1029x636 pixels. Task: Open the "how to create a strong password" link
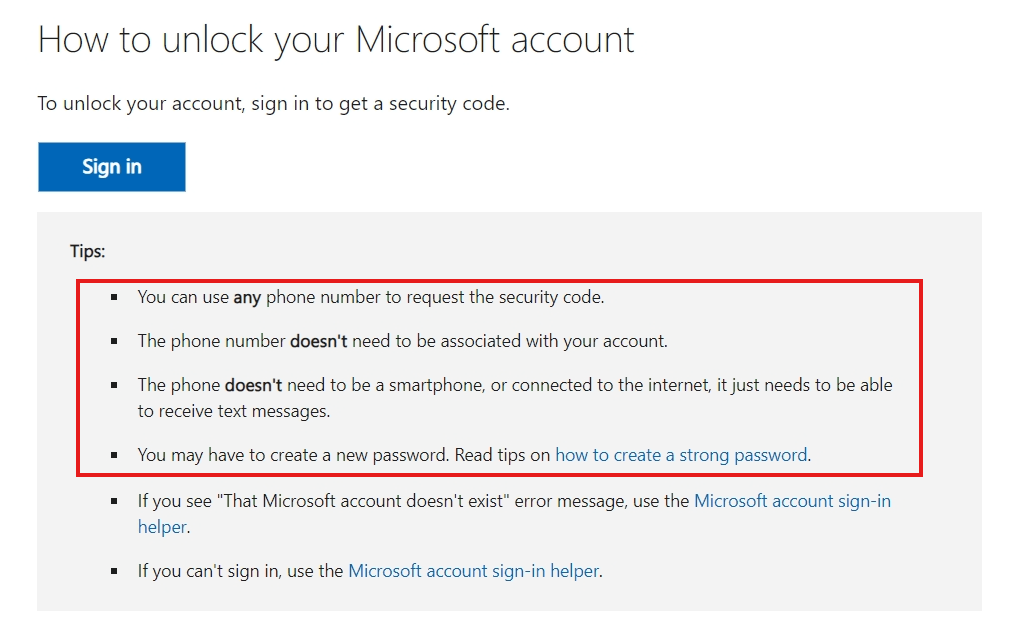pos(682,455)
